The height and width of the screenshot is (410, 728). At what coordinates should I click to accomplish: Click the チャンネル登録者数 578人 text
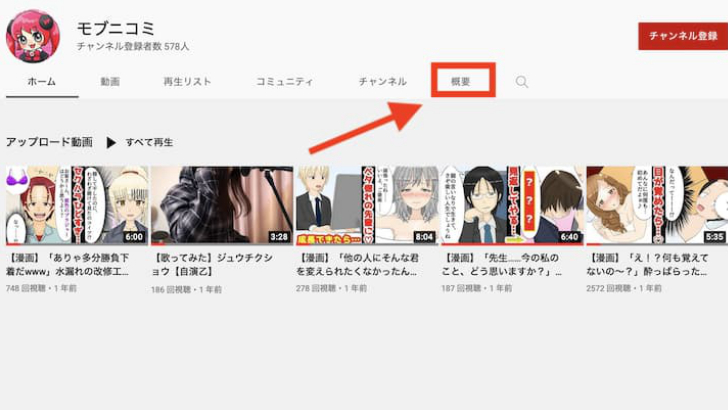pyautogui.click(x=133, y=46)
